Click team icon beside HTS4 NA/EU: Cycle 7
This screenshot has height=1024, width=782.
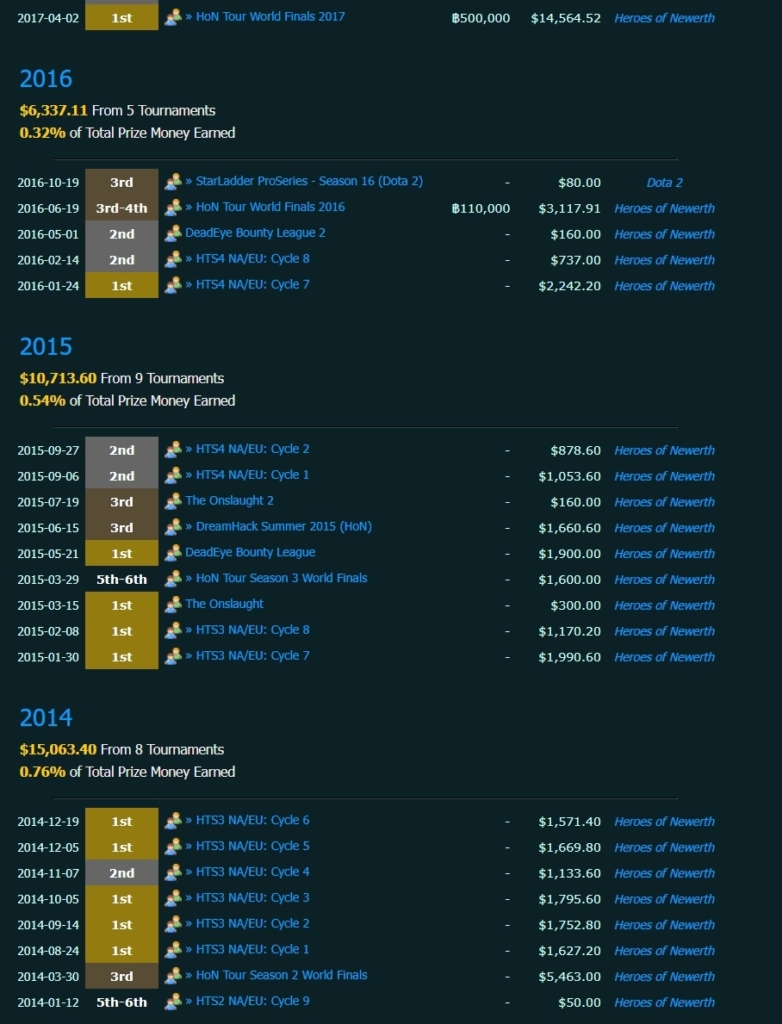tap(172, 285)
